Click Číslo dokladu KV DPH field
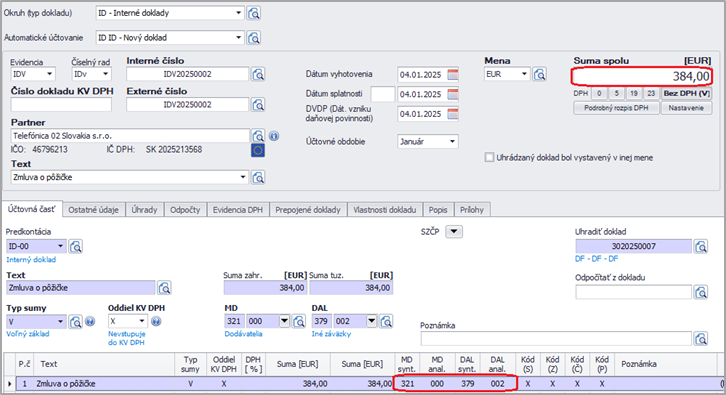Image resolution: width=726 pixels, height=395 pixels. point(61,105)
